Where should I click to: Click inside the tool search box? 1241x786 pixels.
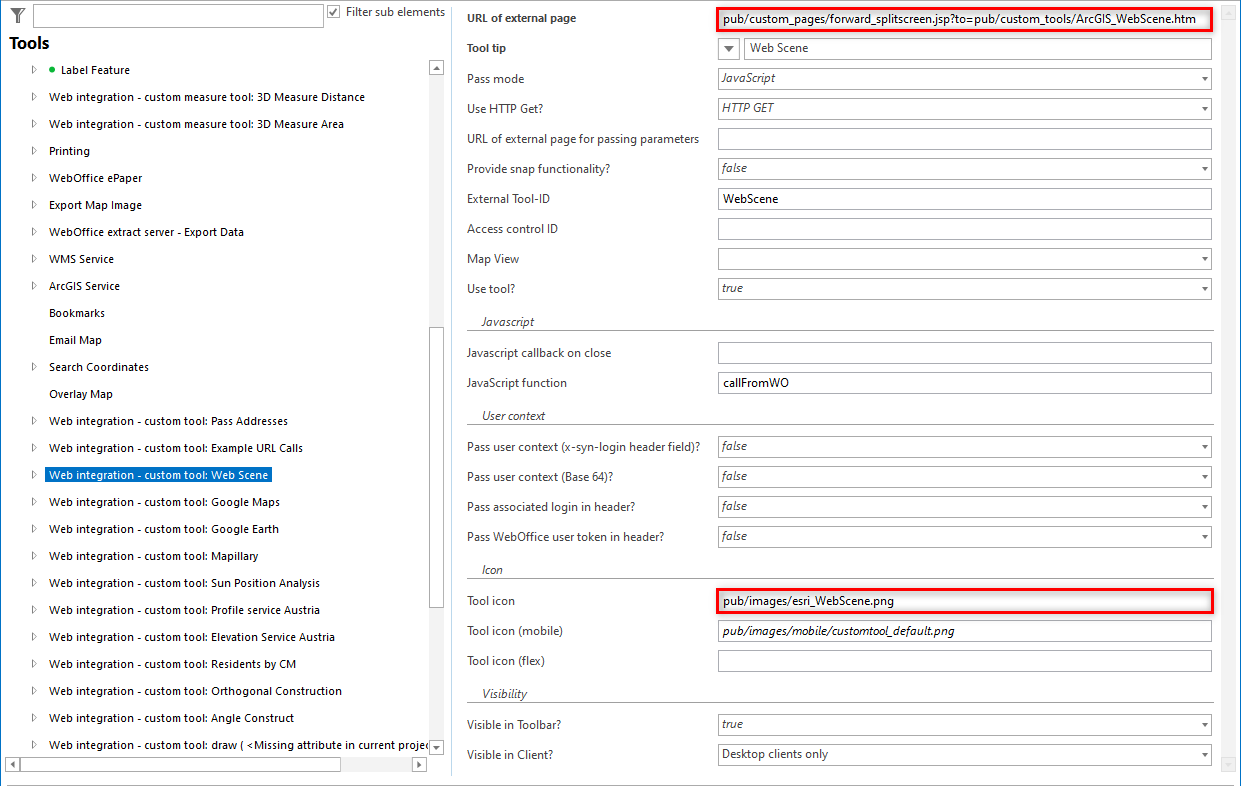(x=178, y=15)
